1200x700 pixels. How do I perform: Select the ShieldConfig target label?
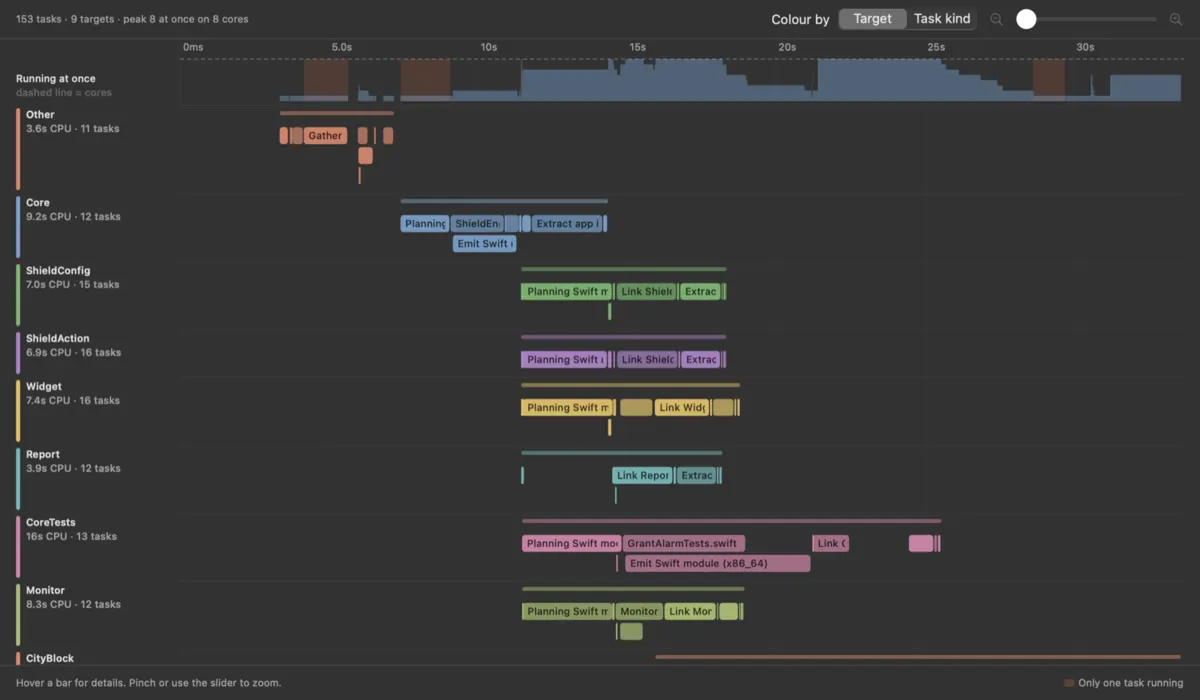coord(58,271)
